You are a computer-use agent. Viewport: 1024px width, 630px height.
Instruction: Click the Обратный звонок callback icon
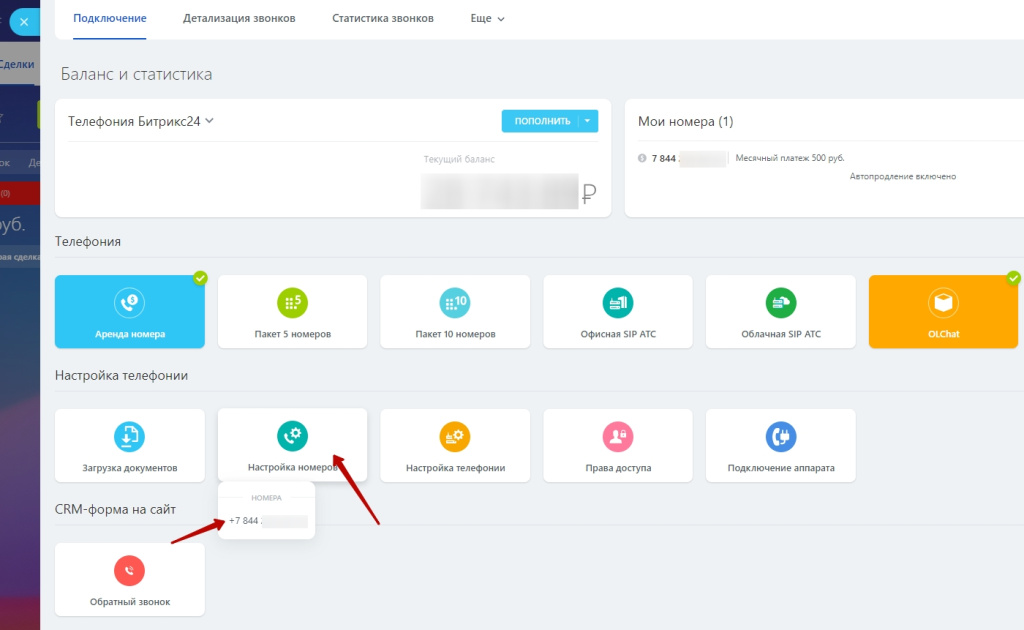(x=130, y=571)
